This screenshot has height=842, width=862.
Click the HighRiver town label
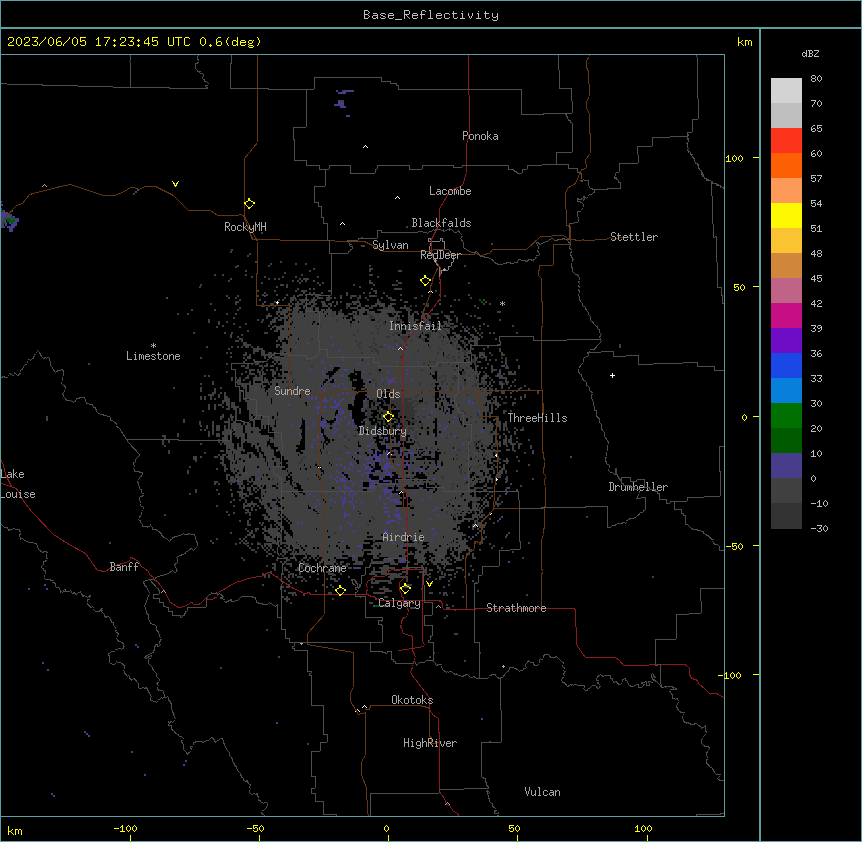point(430,743)
